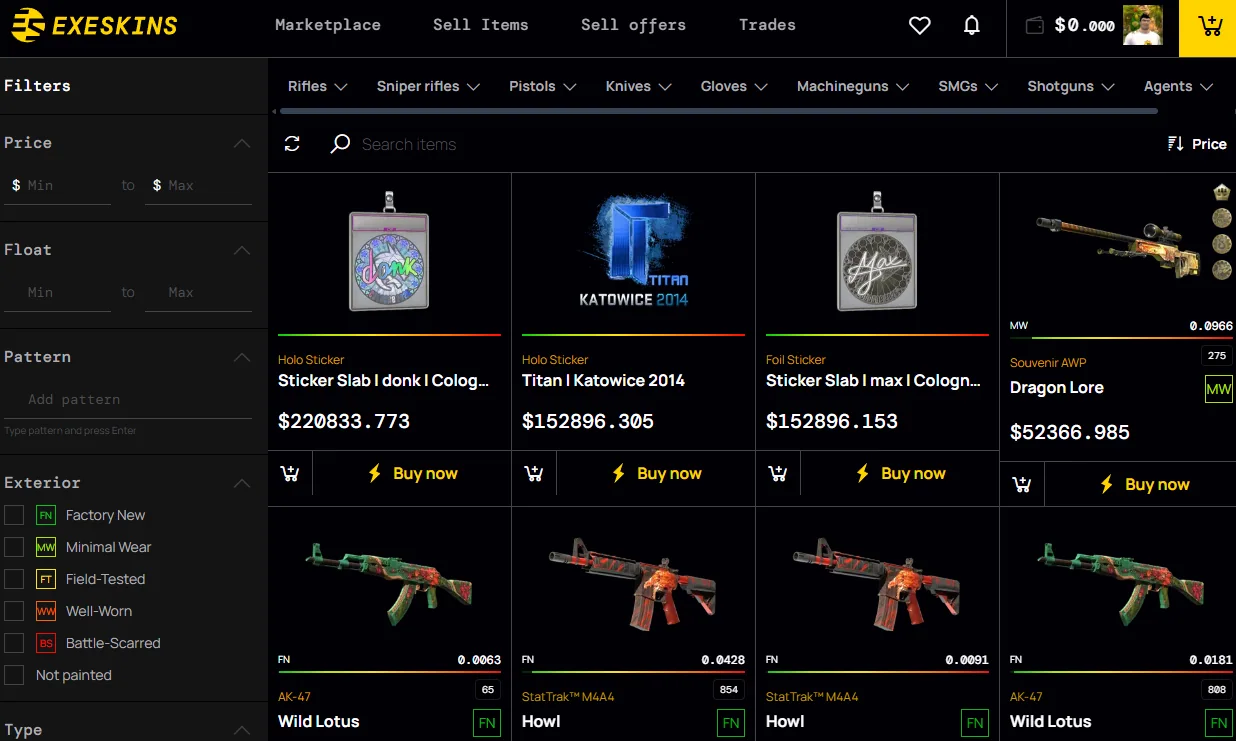
Task: Click the Price sort label
Action: (1209, 144)
